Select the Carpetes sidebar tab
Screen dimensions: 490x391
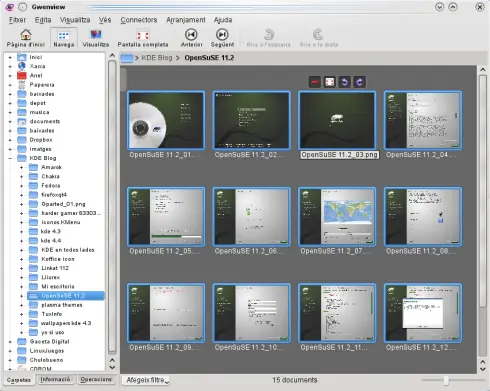pyautogui.click(x=19, y=380)
